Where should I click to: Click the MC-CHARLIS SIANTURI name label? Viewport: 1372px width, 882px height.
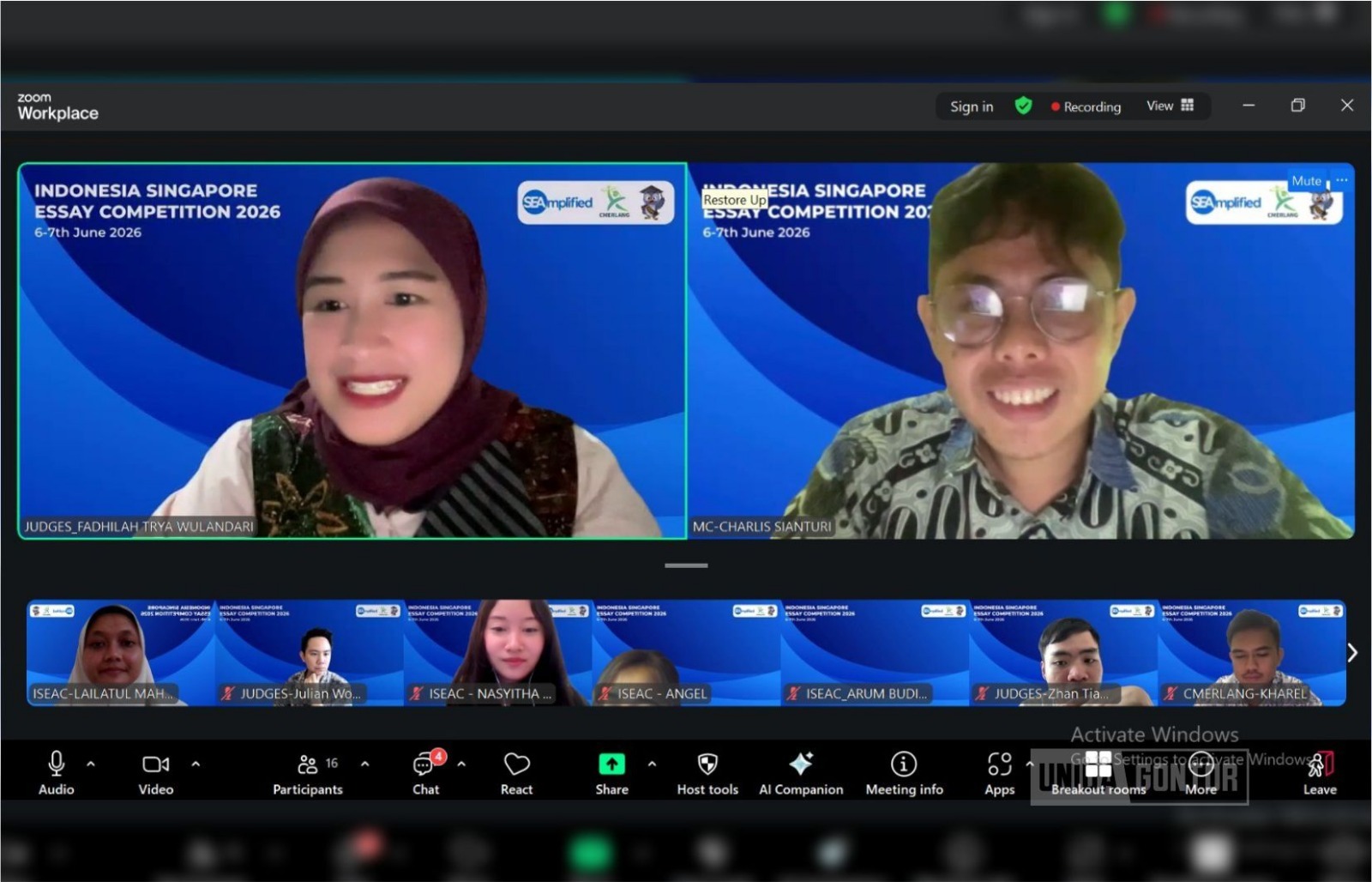762,526
